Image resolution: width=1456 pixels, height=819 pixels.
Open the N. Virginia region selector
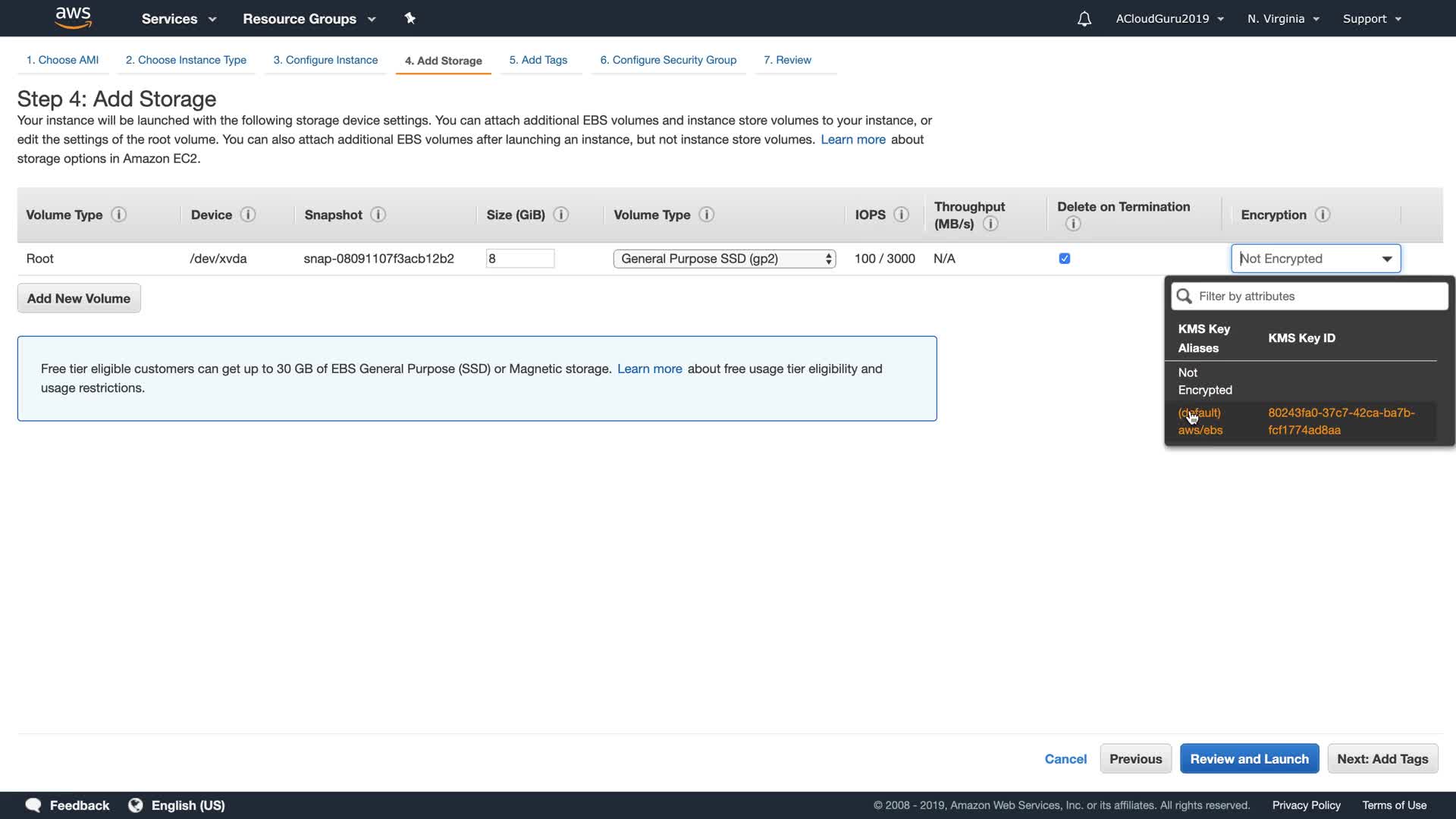(x=1283, y=19)
